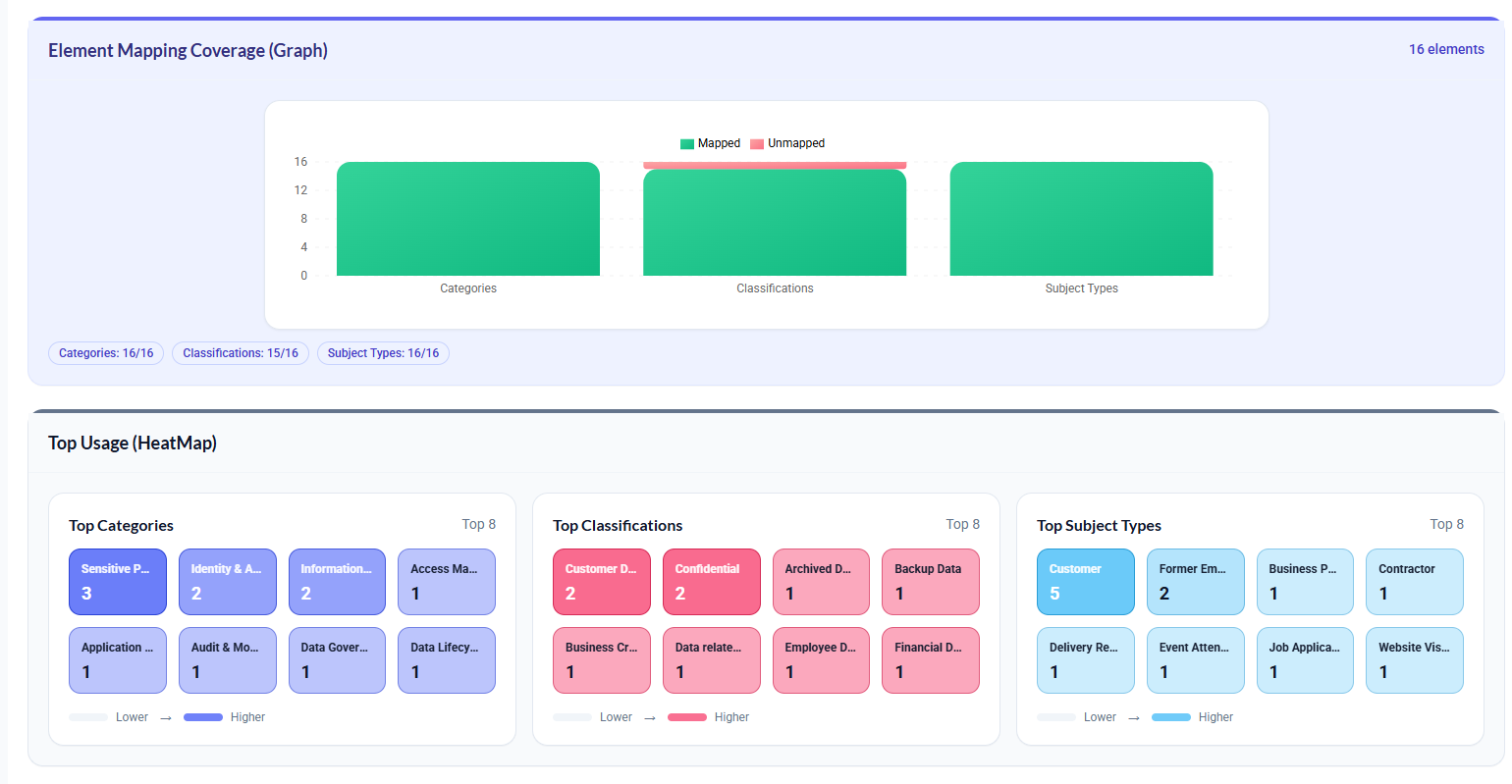Click the Categories bar in the coverage graph
Viewport: 1512px width, 784px height.
[468, 219]
